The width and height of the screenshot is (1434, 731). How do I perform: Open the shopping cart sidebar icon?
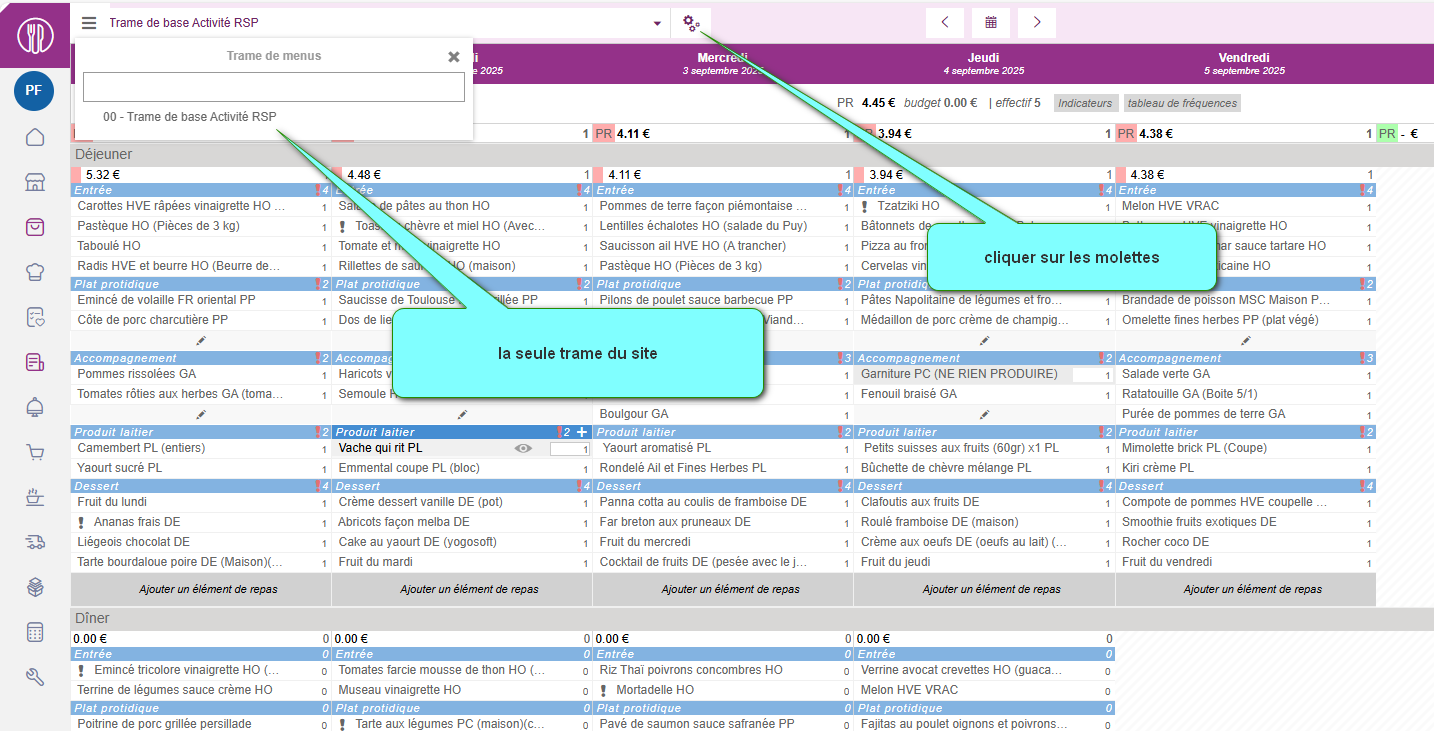pos(35,452)
